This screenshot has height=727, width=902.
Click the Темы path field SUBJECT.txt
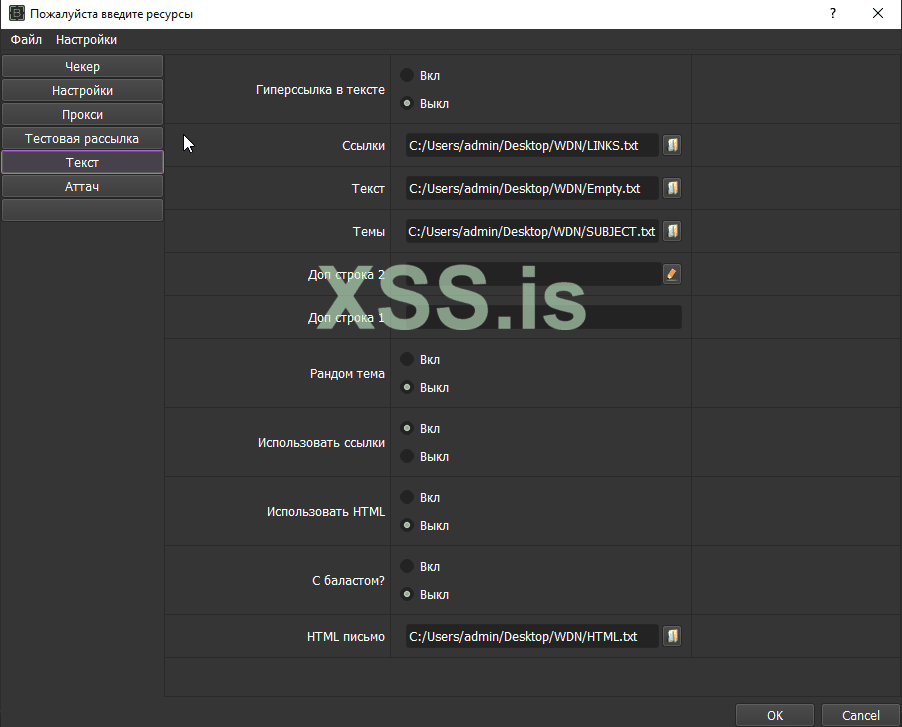[532, 231]
